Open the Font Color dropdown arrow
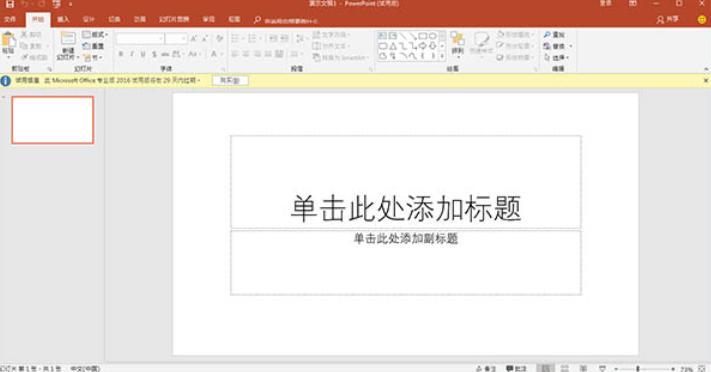 222,54
